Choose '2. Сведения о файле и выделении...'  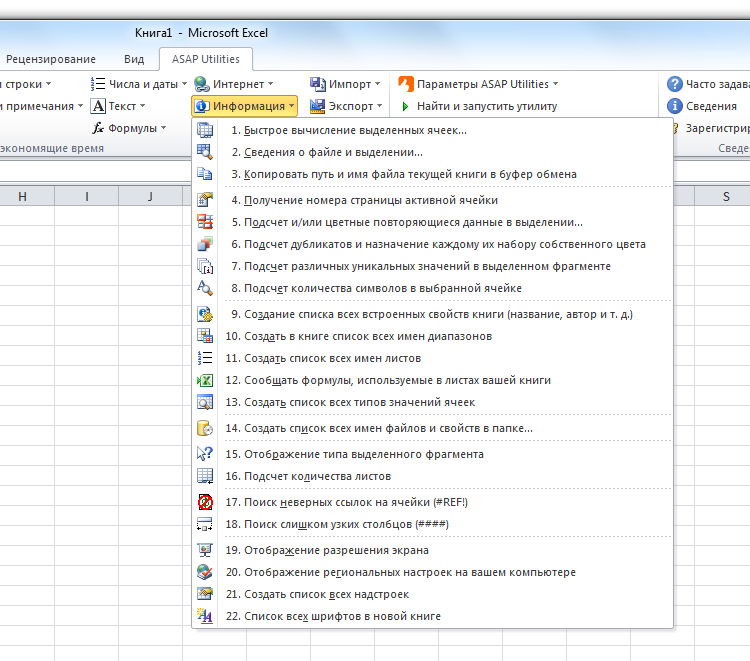point(432,152)
